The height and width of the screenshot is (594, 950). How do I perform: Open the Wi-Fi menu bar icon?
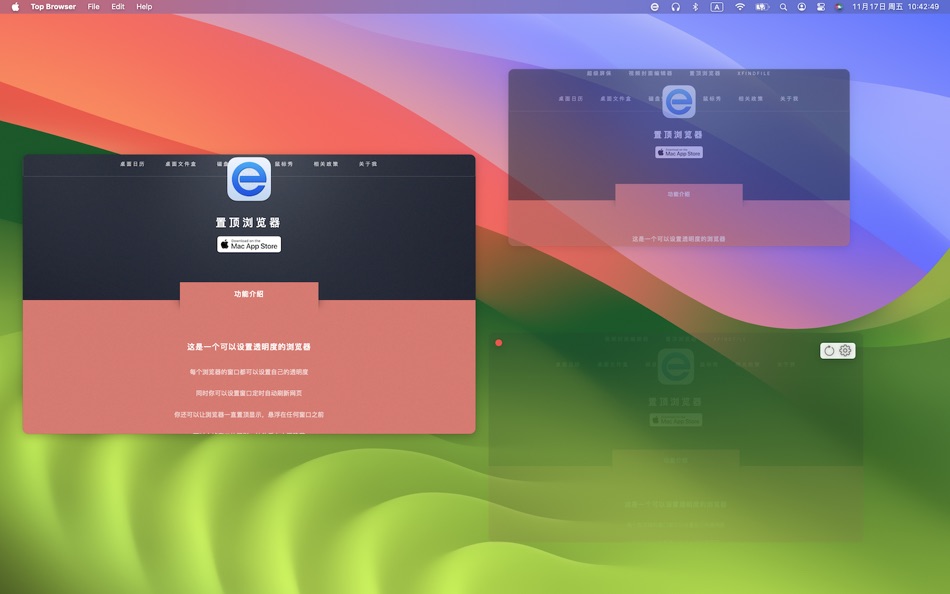click(x=740, y=7)
